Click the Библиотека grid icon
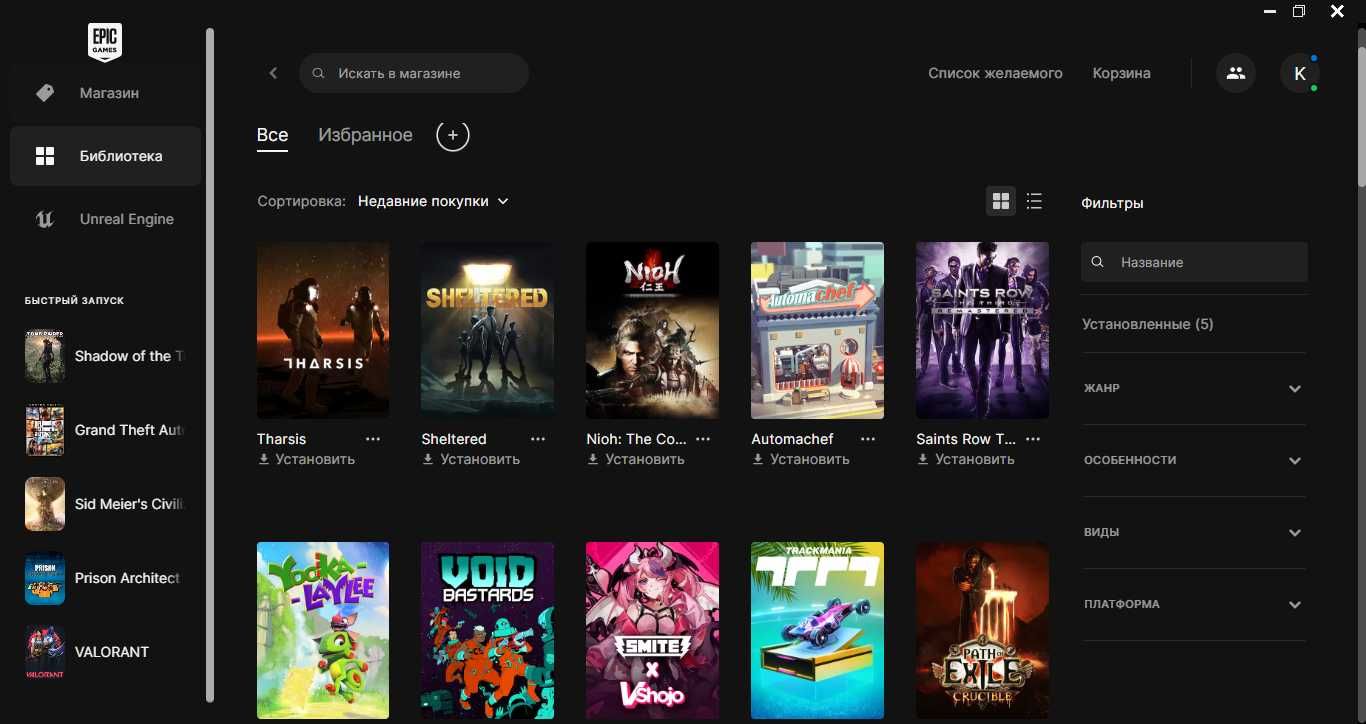This screenshot has width=1366, height=724. (45, 156)
